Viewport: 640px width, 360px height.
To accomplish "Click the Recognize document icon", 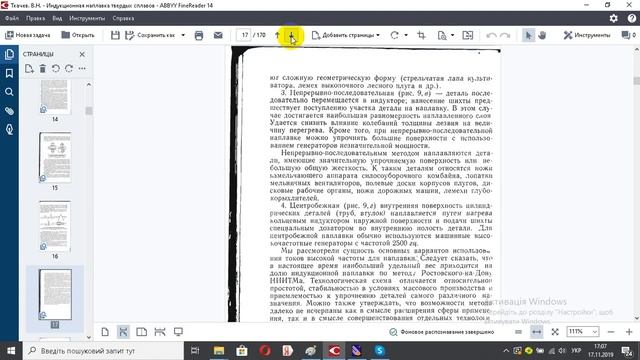I will (442, 36).
